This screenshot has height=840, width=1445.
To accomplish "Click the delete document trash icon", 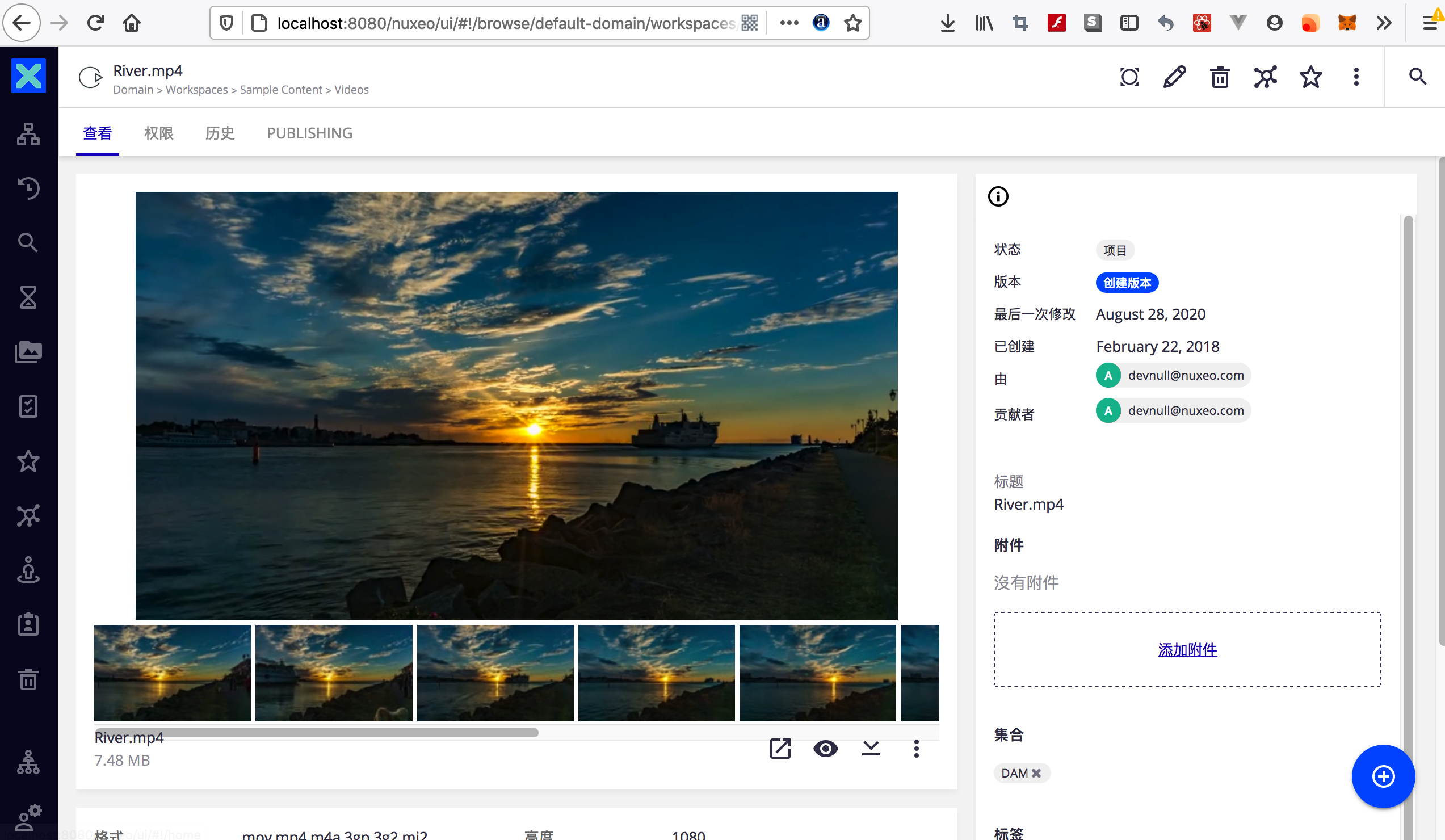I will pyautogui.click(x=1220, y=77).
